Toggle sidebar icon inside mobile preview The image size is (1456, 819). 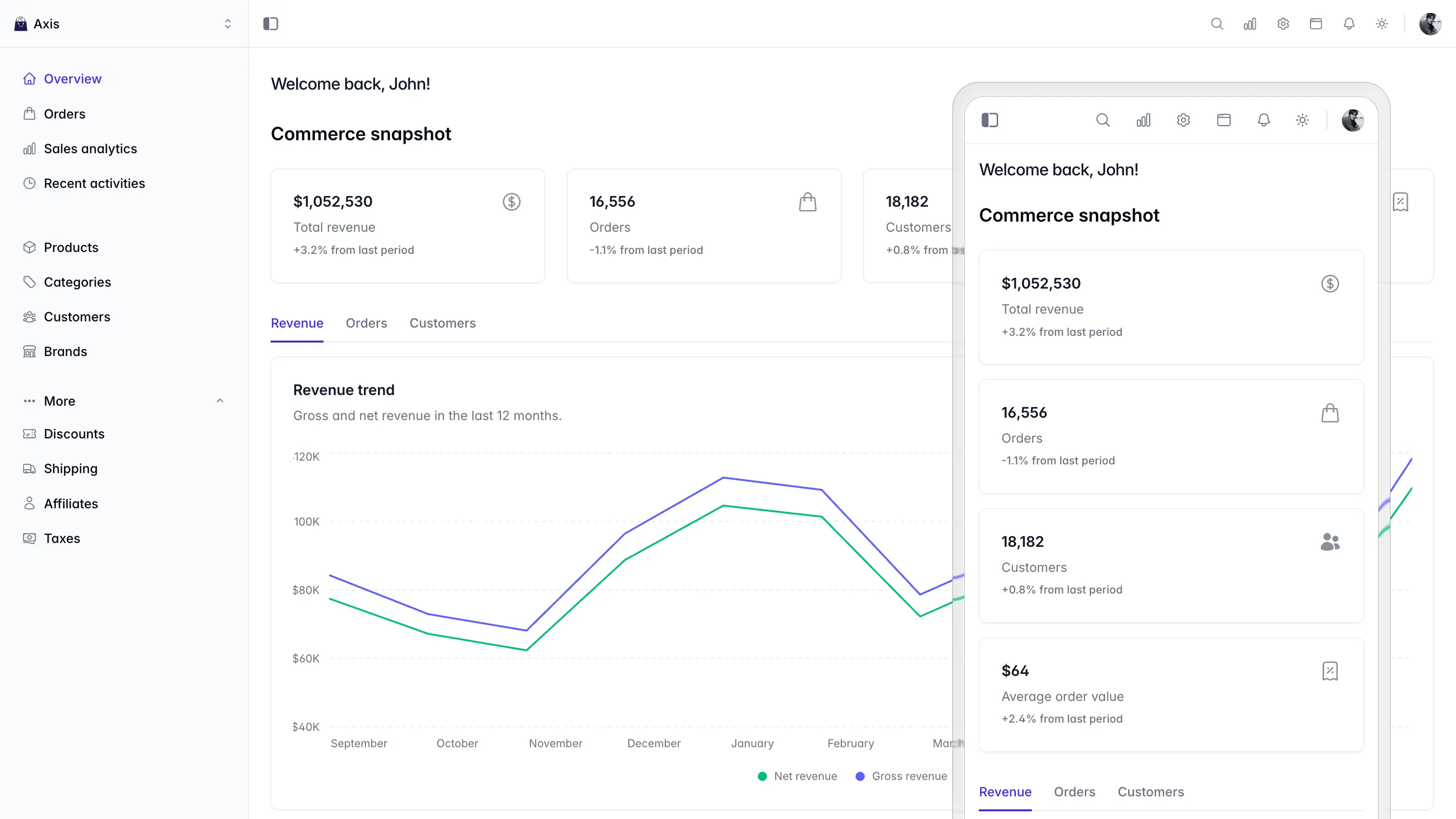pos(990,120)
